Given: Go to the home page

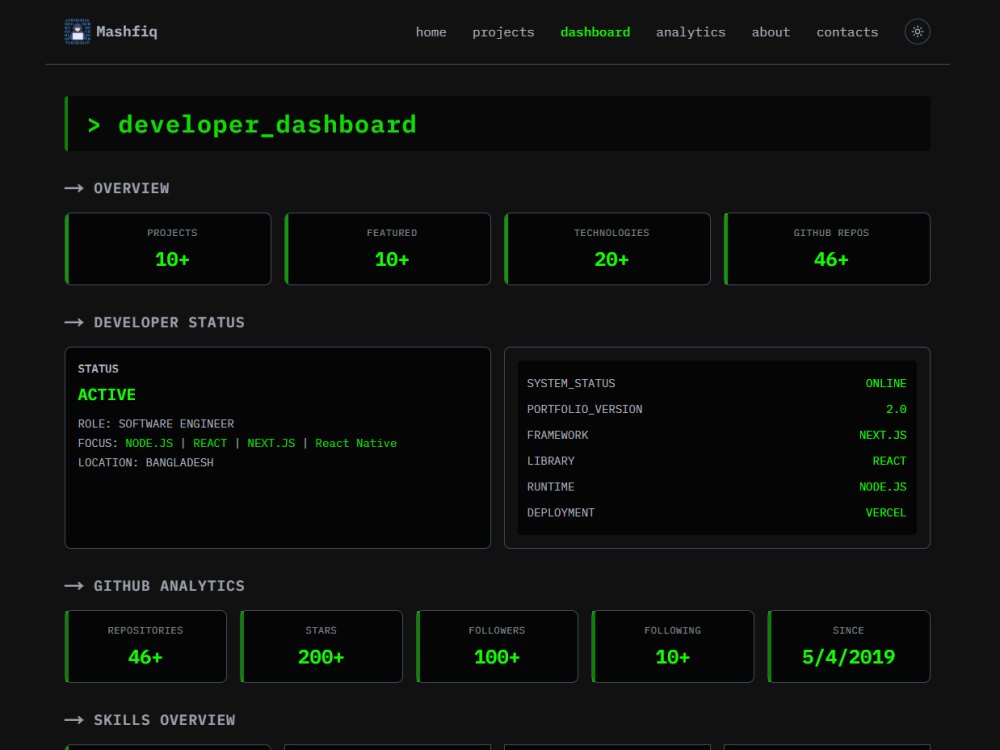Looking at the screenshot, I should pyautogui.click(x=431, y=32).
